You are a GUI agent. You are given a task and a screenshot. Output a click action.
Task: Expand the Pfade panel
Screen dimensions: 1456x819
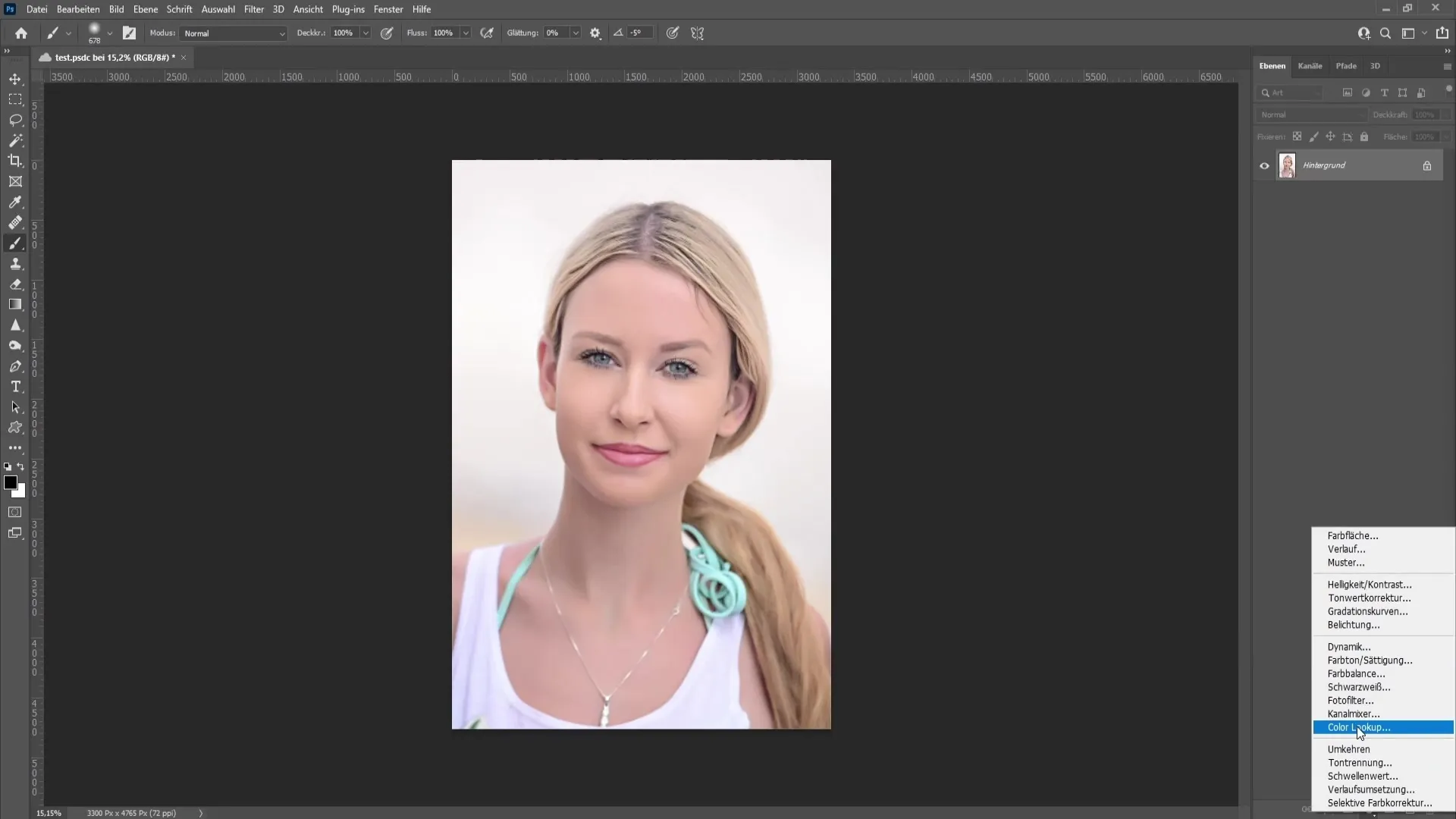pos(1346,65)
